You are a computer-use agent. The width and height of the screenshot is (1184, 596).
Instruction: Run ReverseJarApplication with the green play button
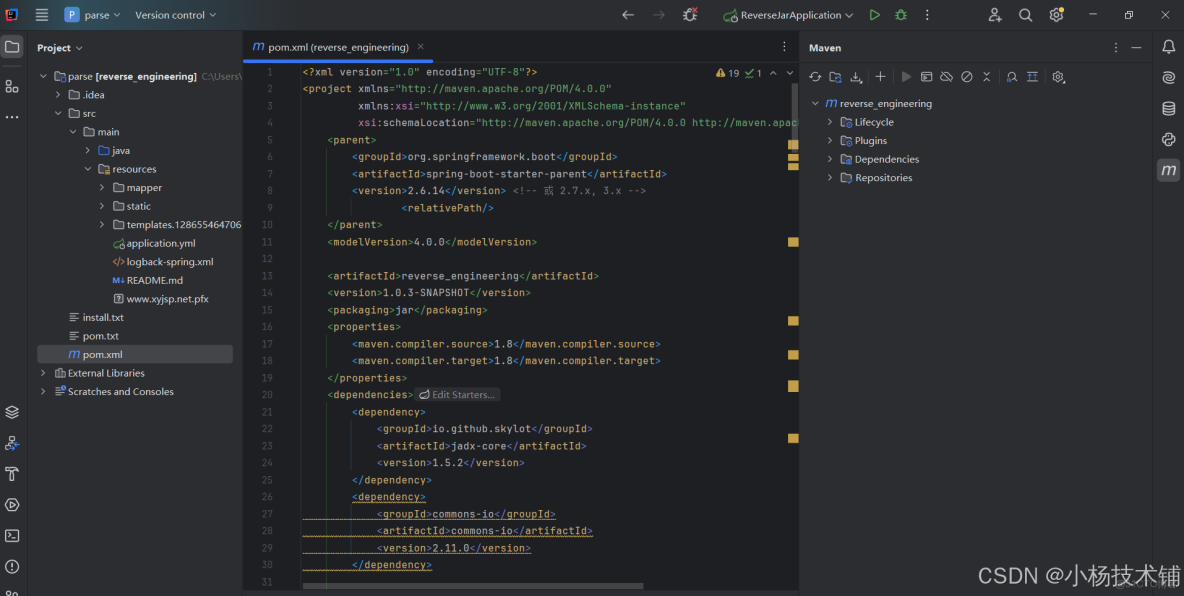pos(873,14)
